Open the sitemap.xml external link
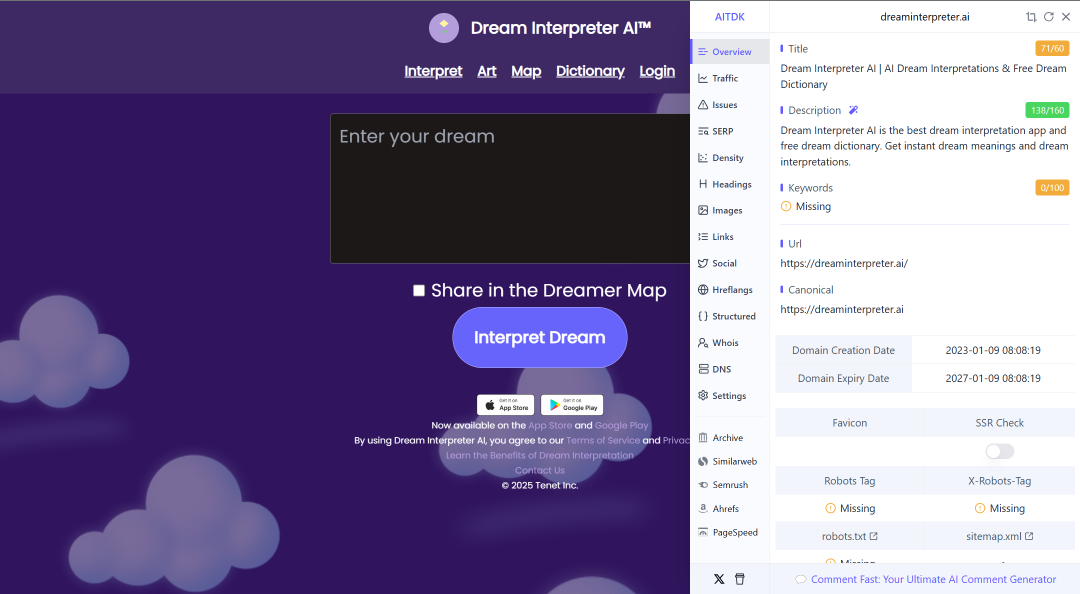 tap(999, 536)
